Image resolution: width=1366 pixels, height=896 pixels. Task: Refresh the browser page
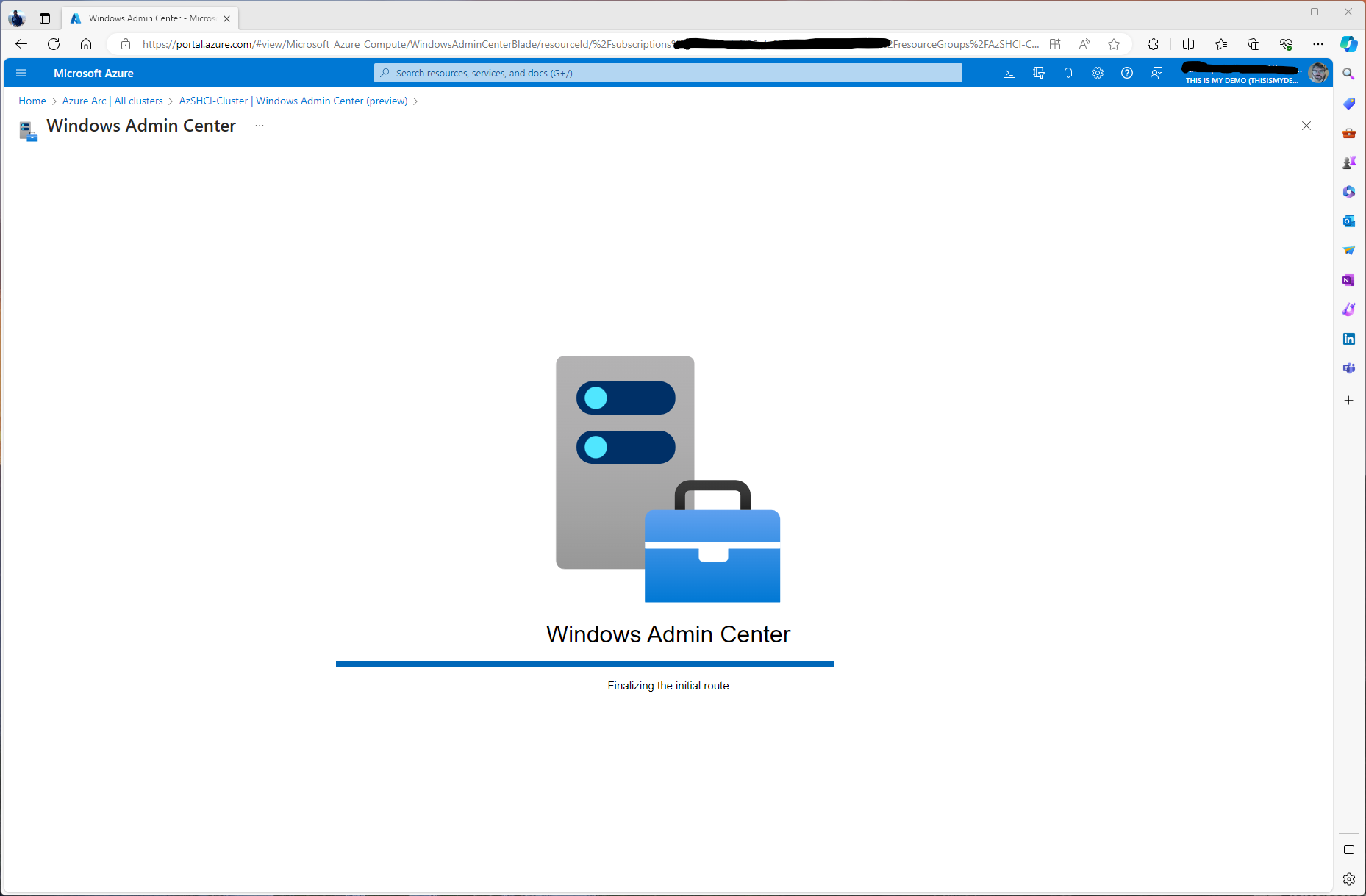pyautogui.click(x=54, y=44)
